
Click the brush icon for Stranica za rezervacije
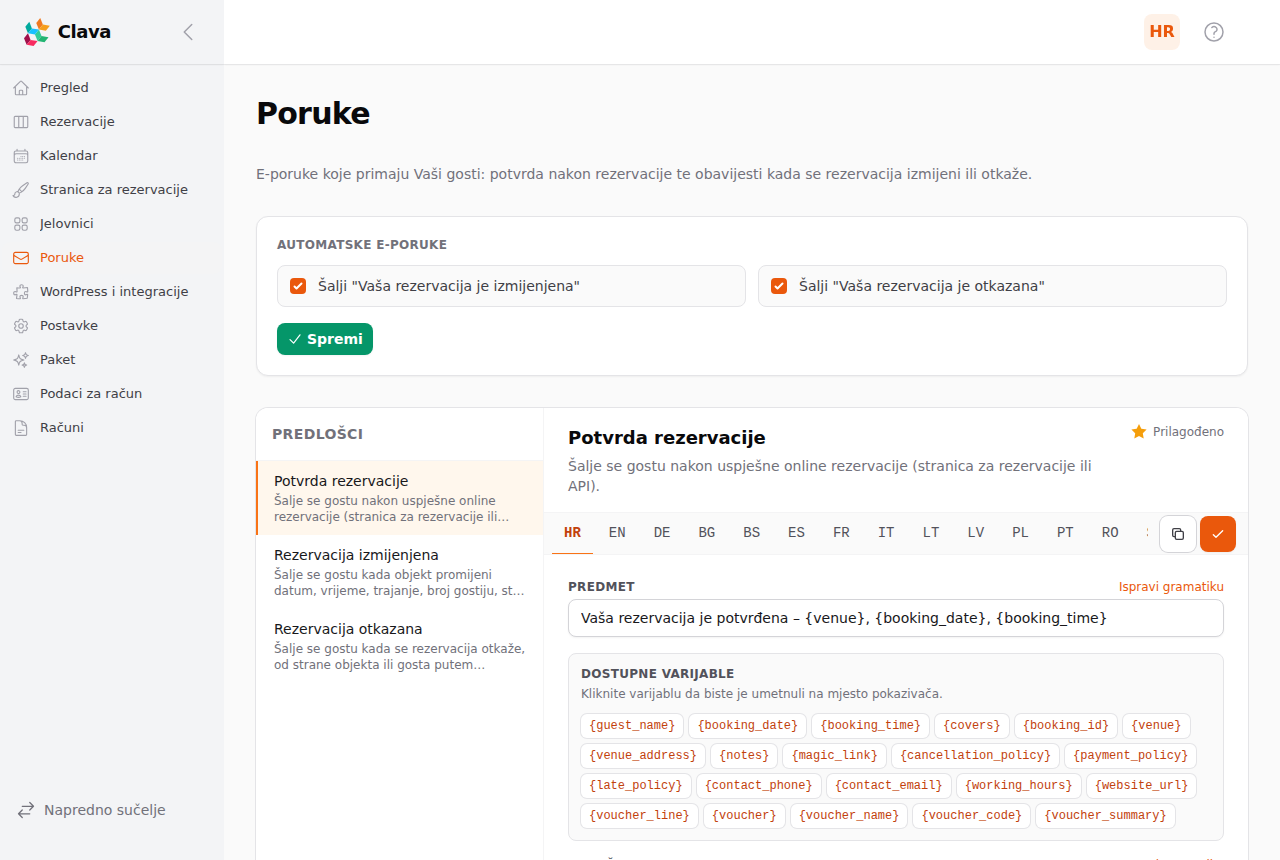(x=21, y=190)
